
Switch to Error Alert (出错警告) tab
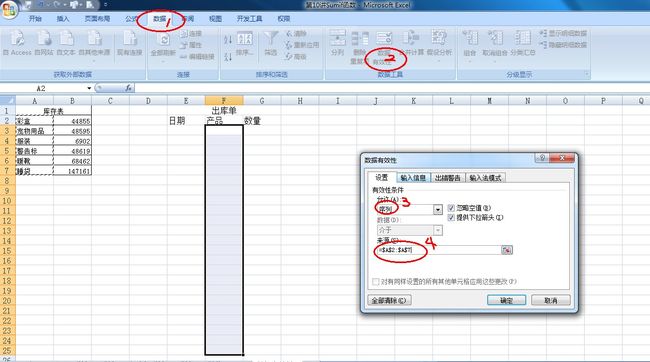click(x=448, y=178)
